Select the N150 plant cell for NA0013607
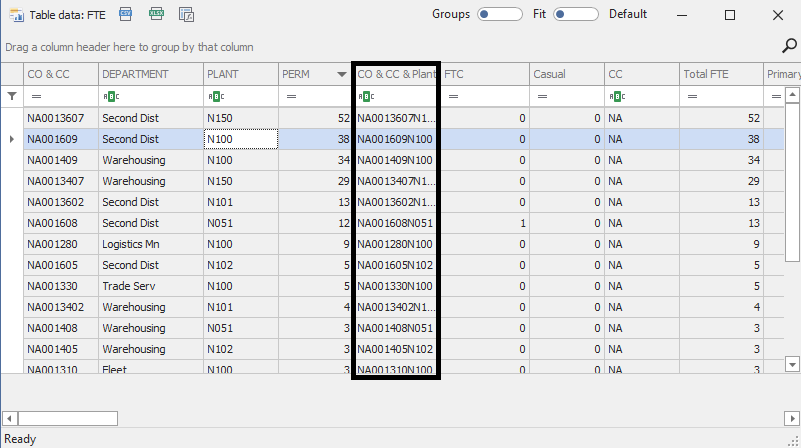This screenshot has height=448, width=801. (240, 118)
